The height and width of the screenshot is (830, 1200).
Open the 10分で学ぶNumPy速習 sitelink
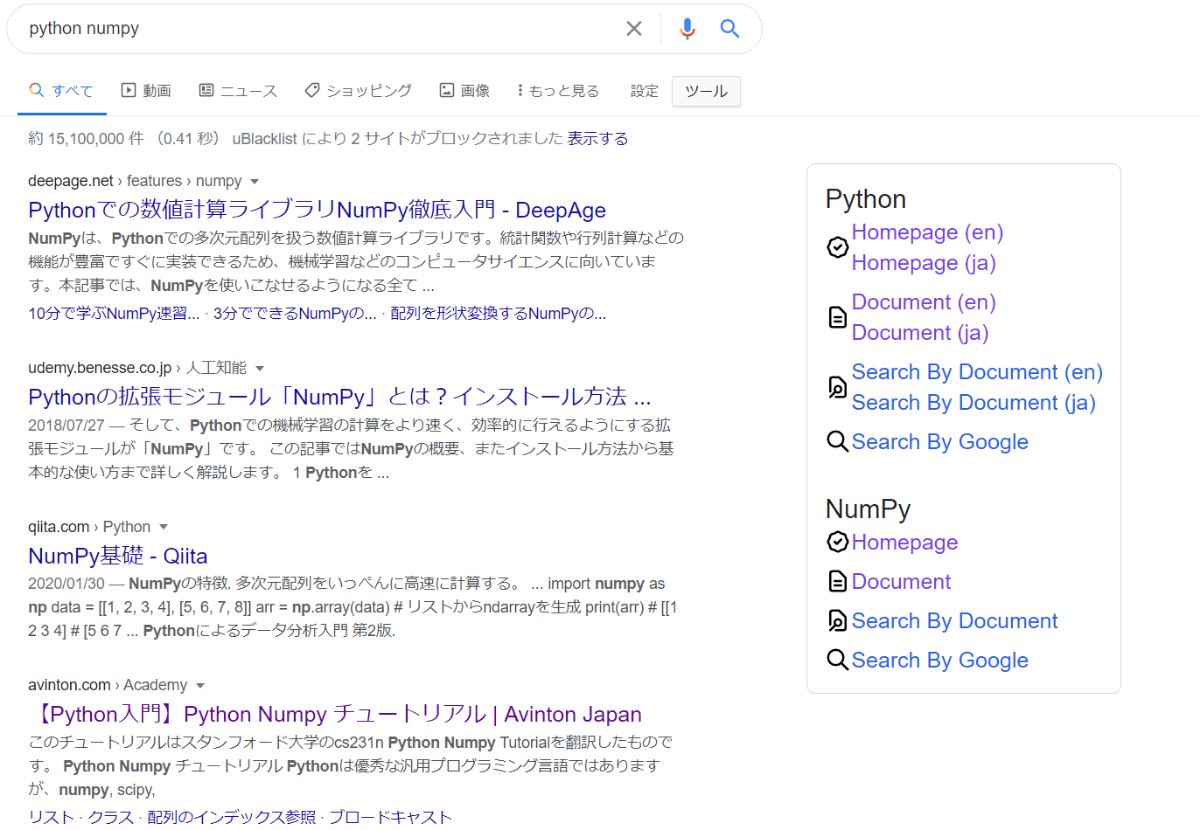(114, 313)
